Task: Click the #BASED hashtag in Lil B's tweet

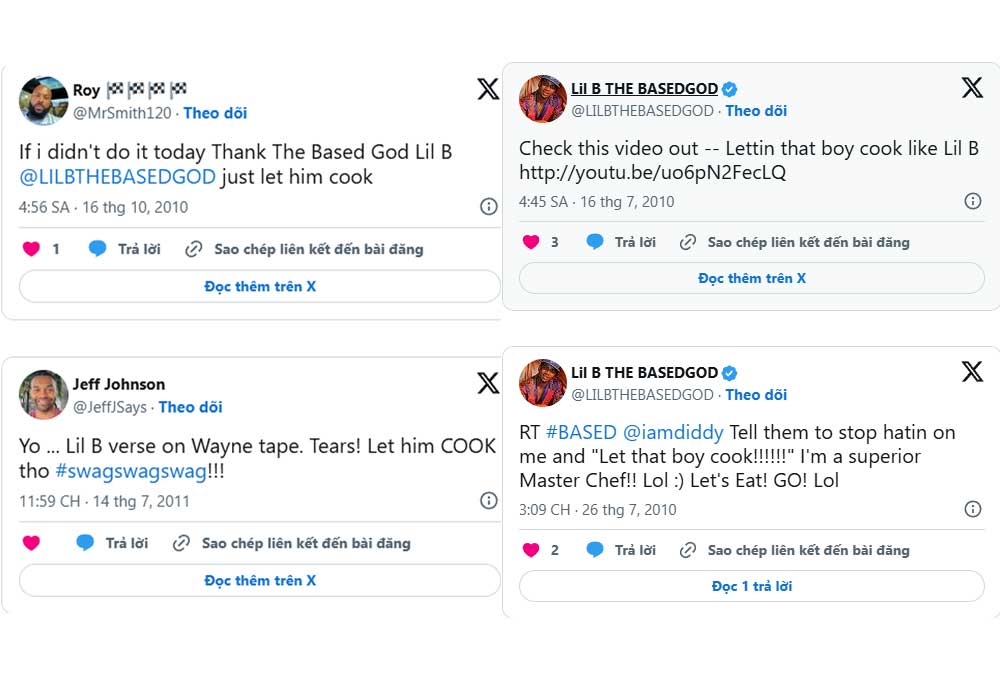Action: coord(581,432)
